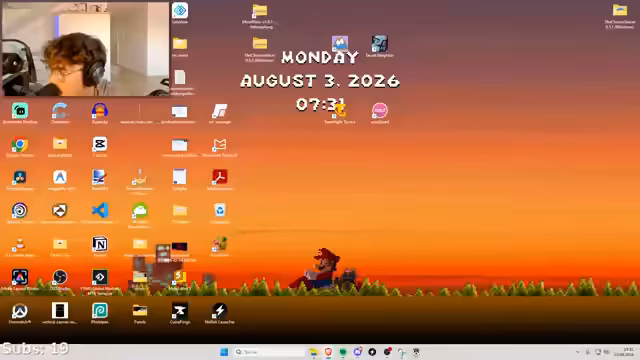Launch the CapCut shortcut
The image size is (640, 360).
100,144
